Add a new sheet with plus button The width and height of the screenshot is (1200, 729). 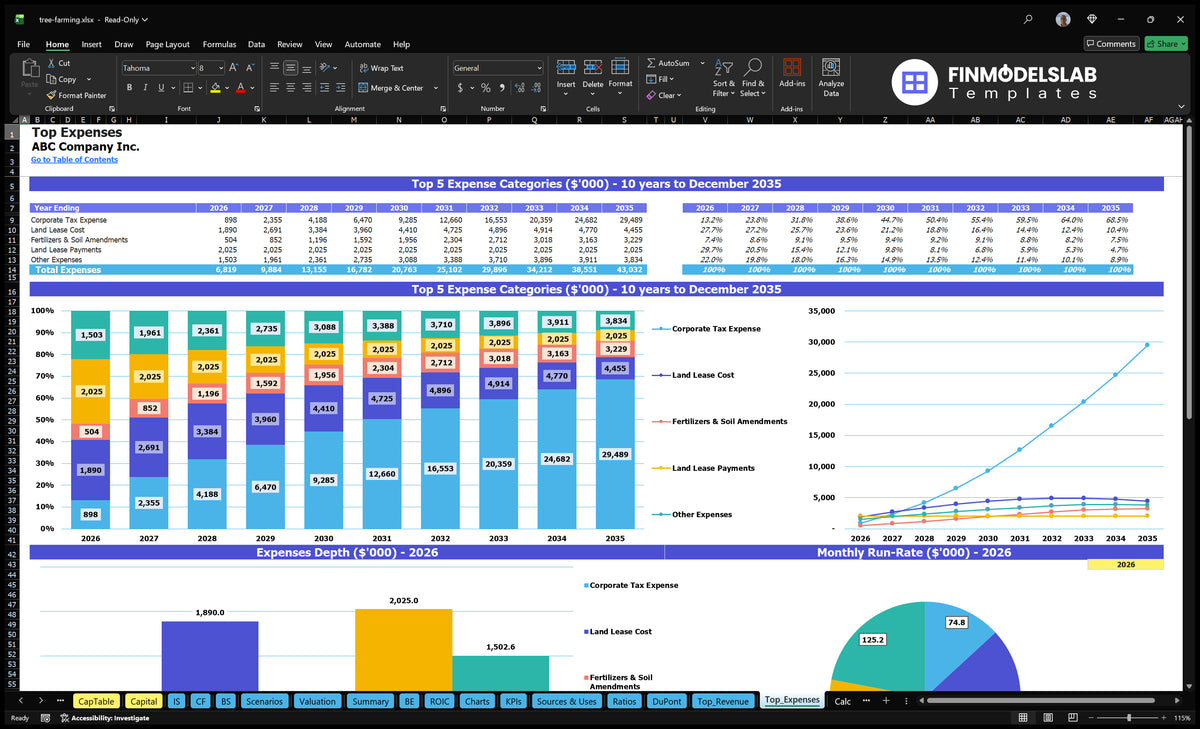(885, 701)
